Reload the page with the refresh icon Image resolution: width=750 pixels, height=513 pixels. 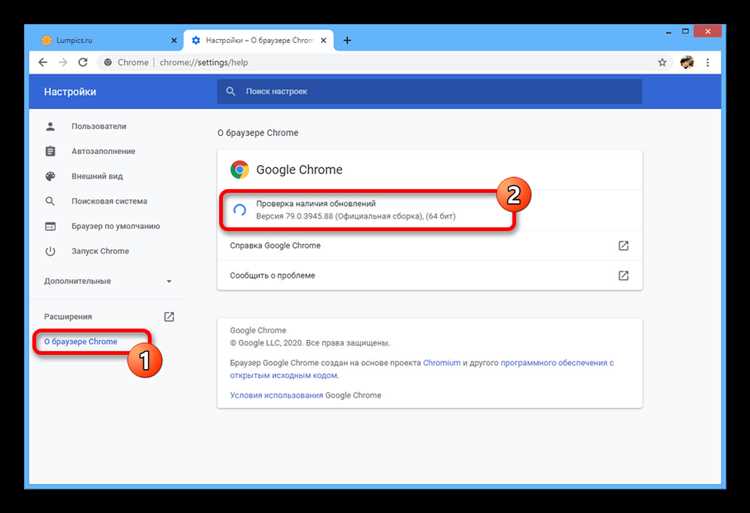pyautogui.click(x=83, y=62)
